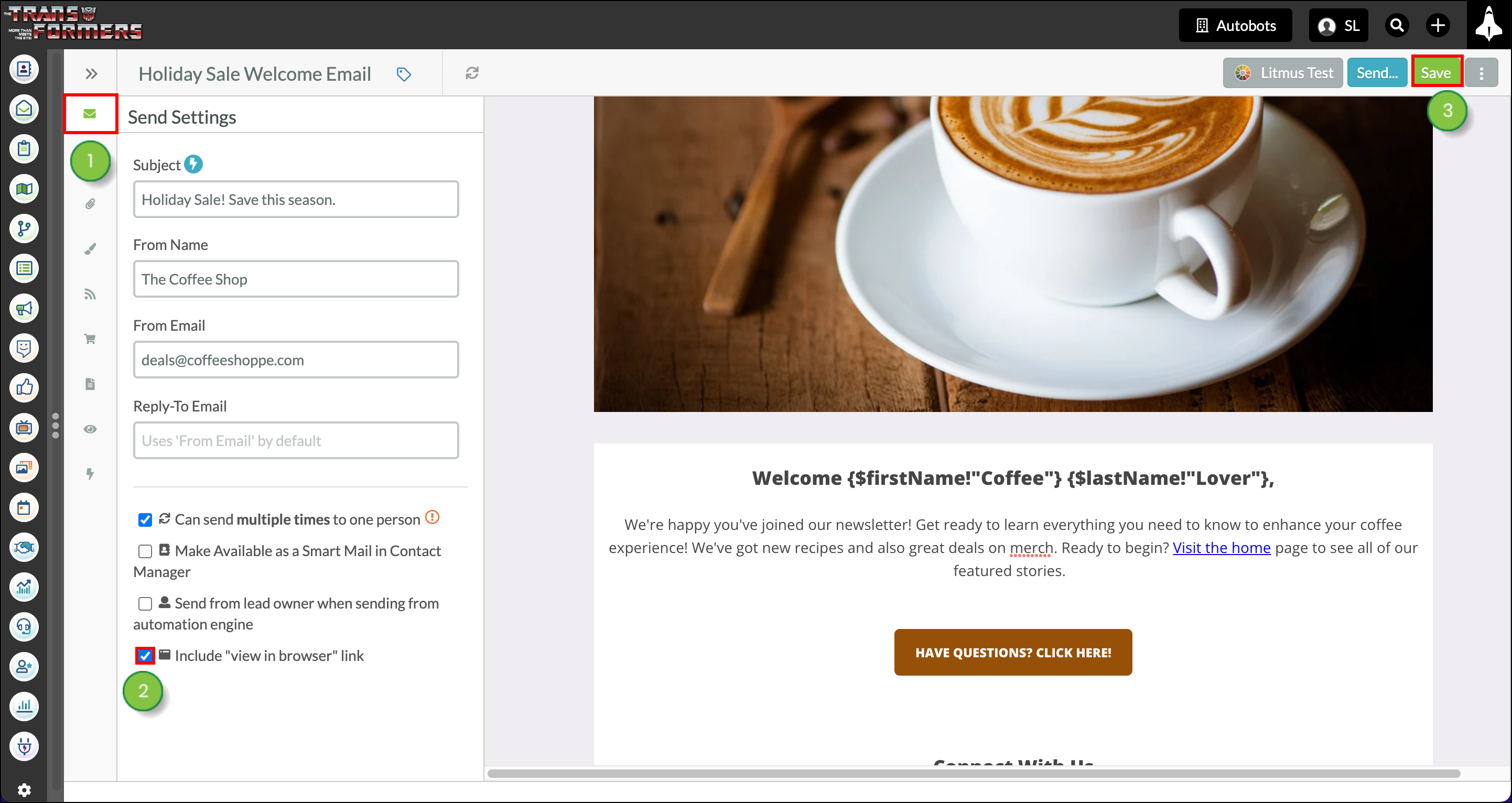Follow the Visit the home link
1512x803 pixels.
coord(1222,548)
